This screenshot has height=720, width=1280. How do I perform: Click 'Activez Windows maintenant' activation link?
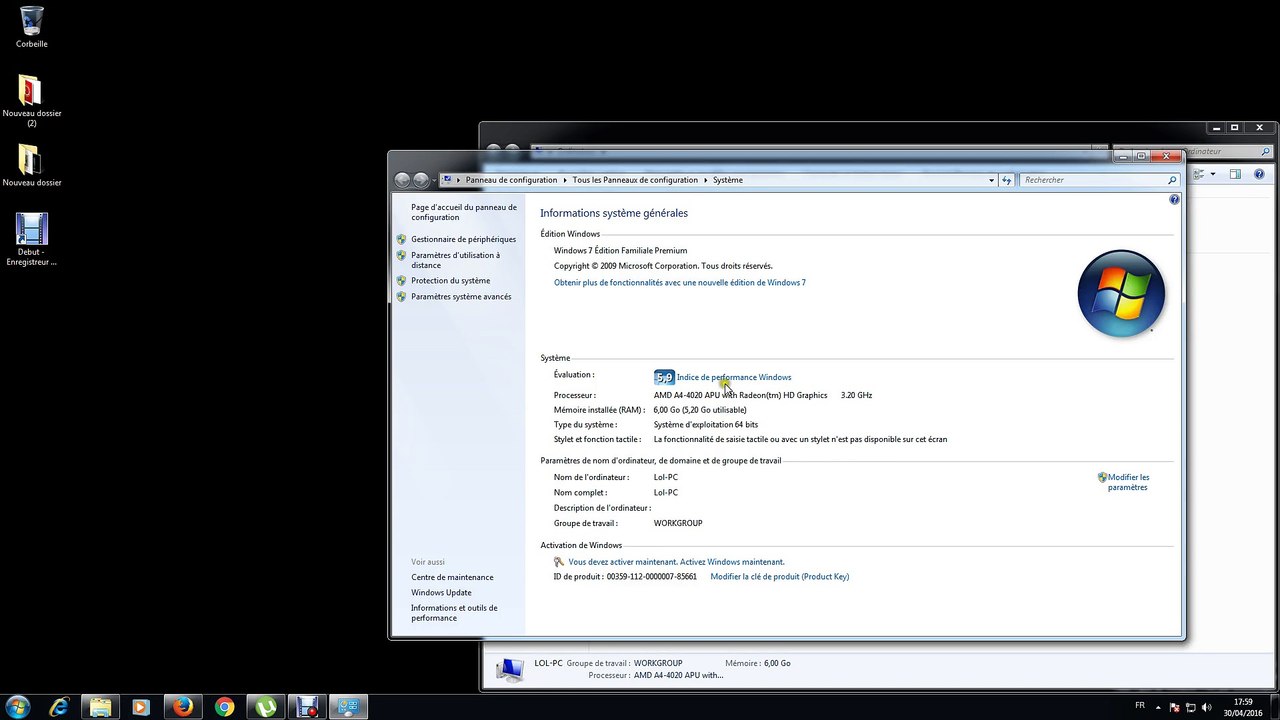[731, 562]
